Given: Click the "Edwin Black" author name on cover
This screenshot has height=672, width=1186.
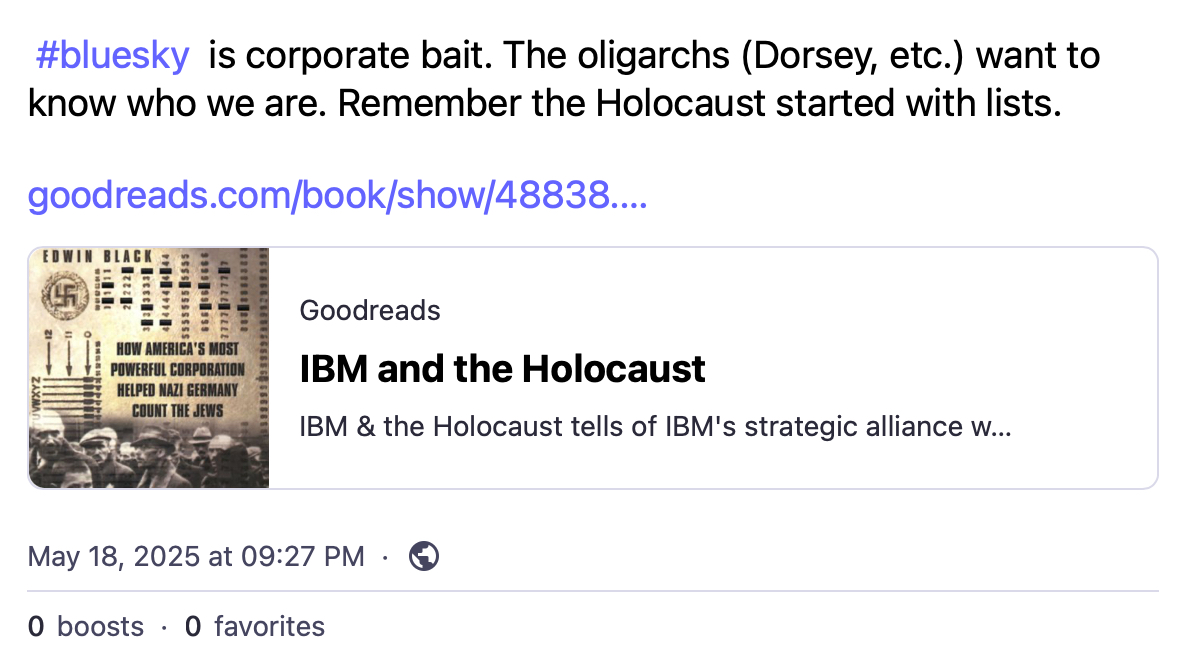Looking at the screenshot, I should (95, 257).
